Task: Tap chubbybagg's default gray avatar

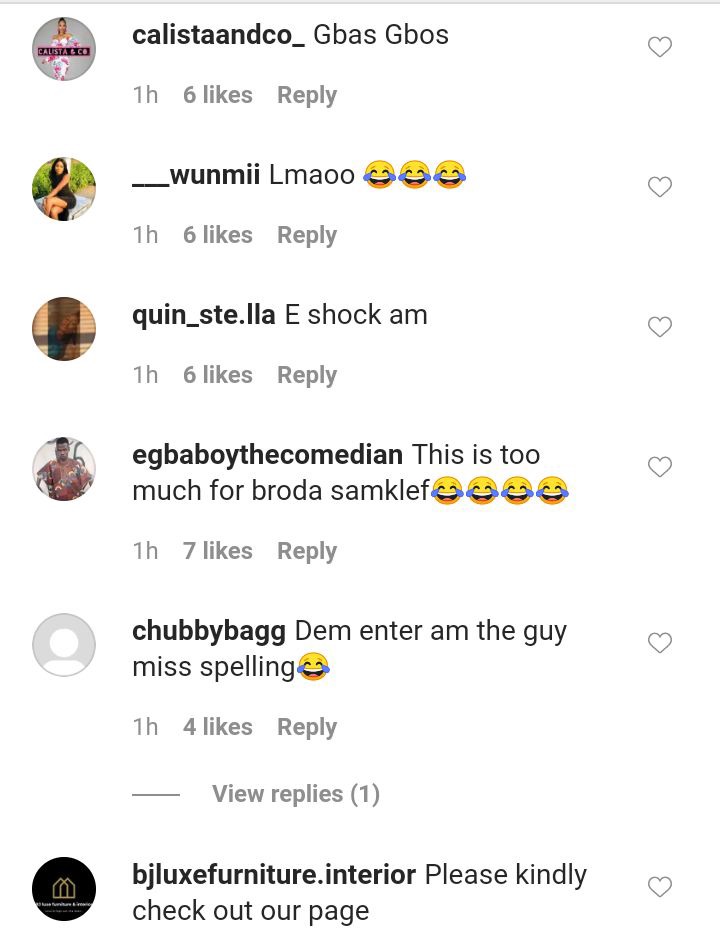Action: [x=64, y=645]
